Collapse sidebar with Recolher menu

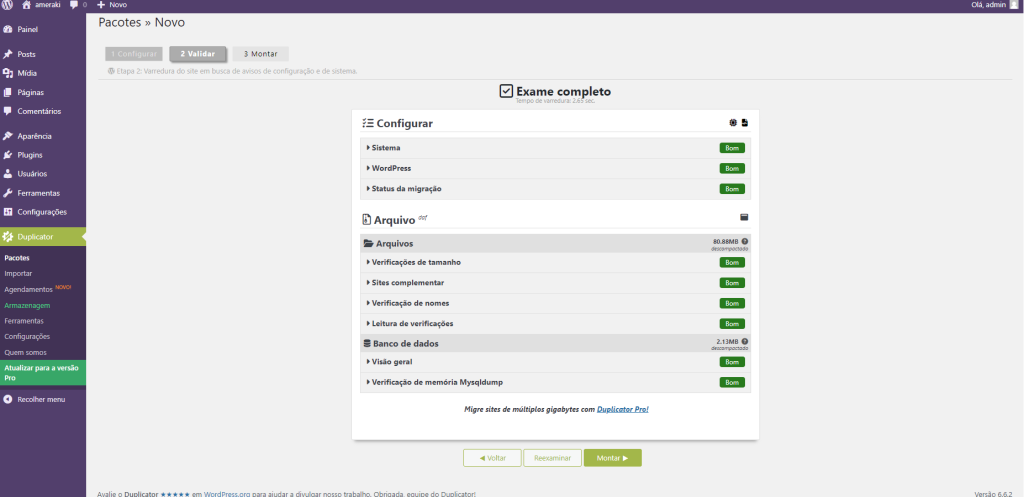(41, 399)
